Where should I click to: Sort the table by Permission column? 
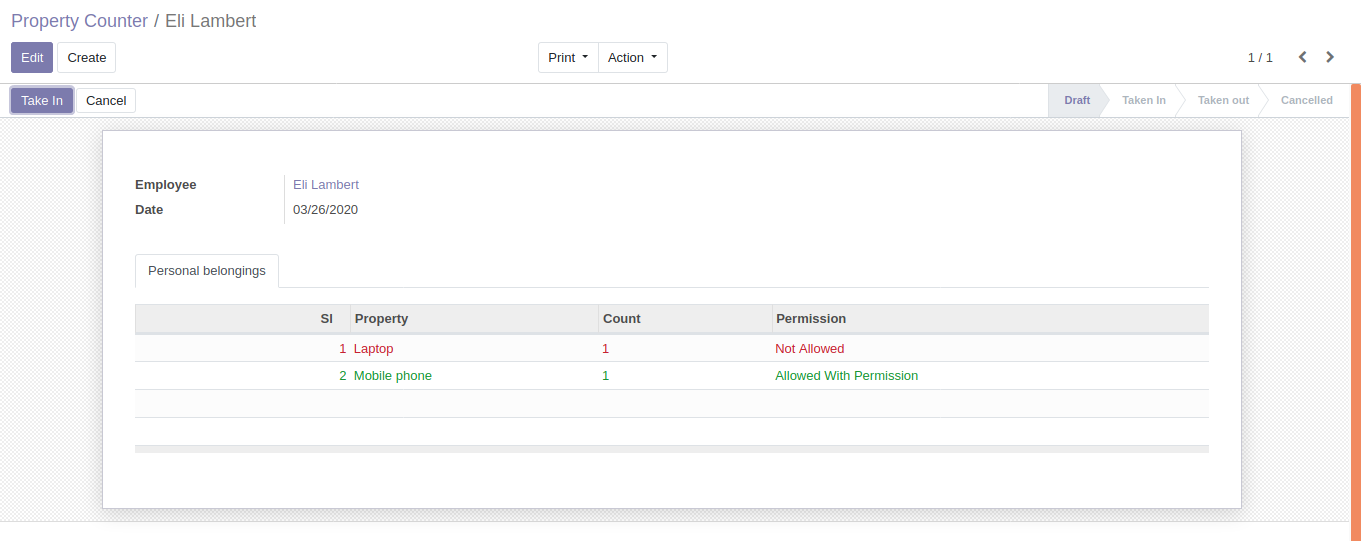tap(811, 319)
